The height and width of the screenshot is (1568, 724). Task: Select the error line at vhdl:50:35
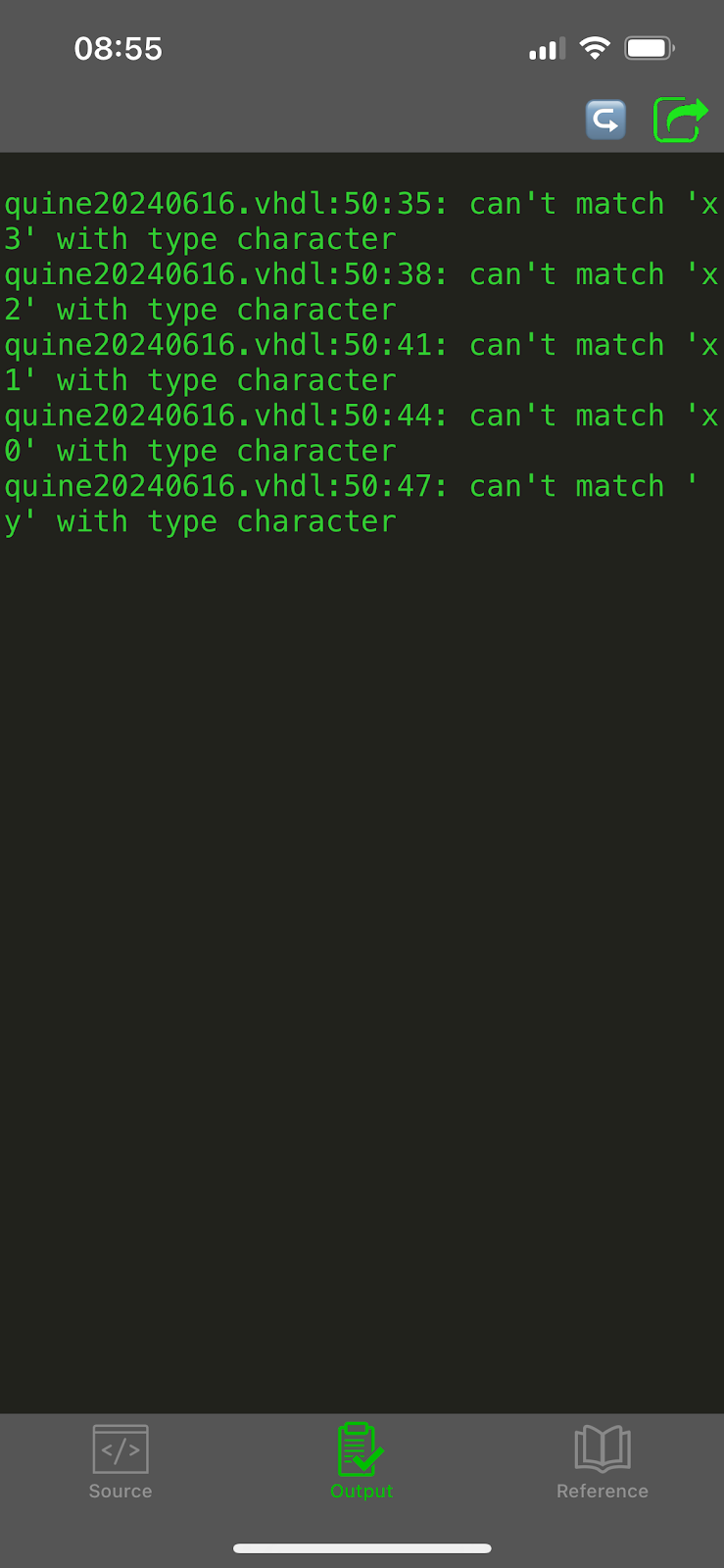[x=225, y=204]
